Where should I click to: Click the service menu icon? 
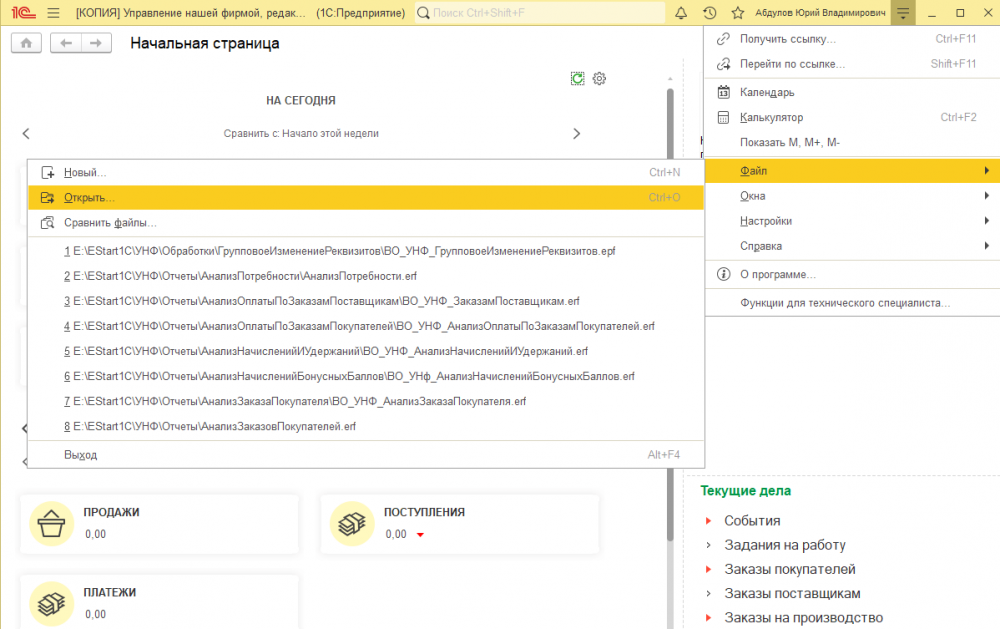pyautogui.click(x=903, y=13)
